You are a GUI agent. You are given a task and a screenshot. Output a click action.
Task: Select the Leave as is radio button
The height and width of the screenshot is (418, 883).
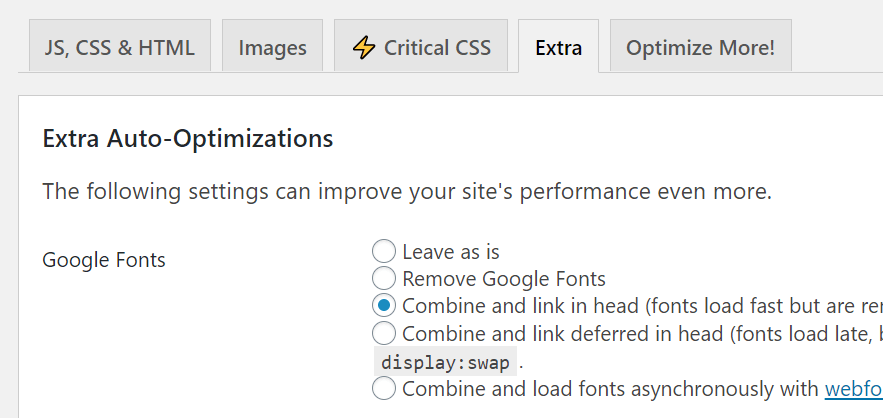point(383,251)
